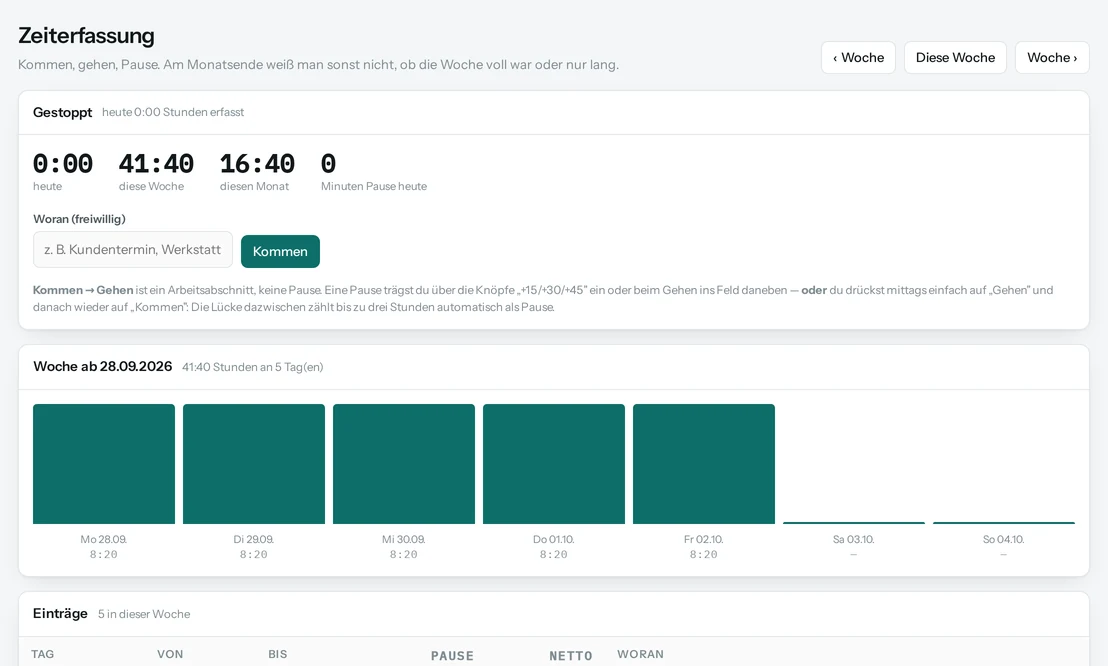
Task: Click the TAG column header
Action: tap(42, 654)
